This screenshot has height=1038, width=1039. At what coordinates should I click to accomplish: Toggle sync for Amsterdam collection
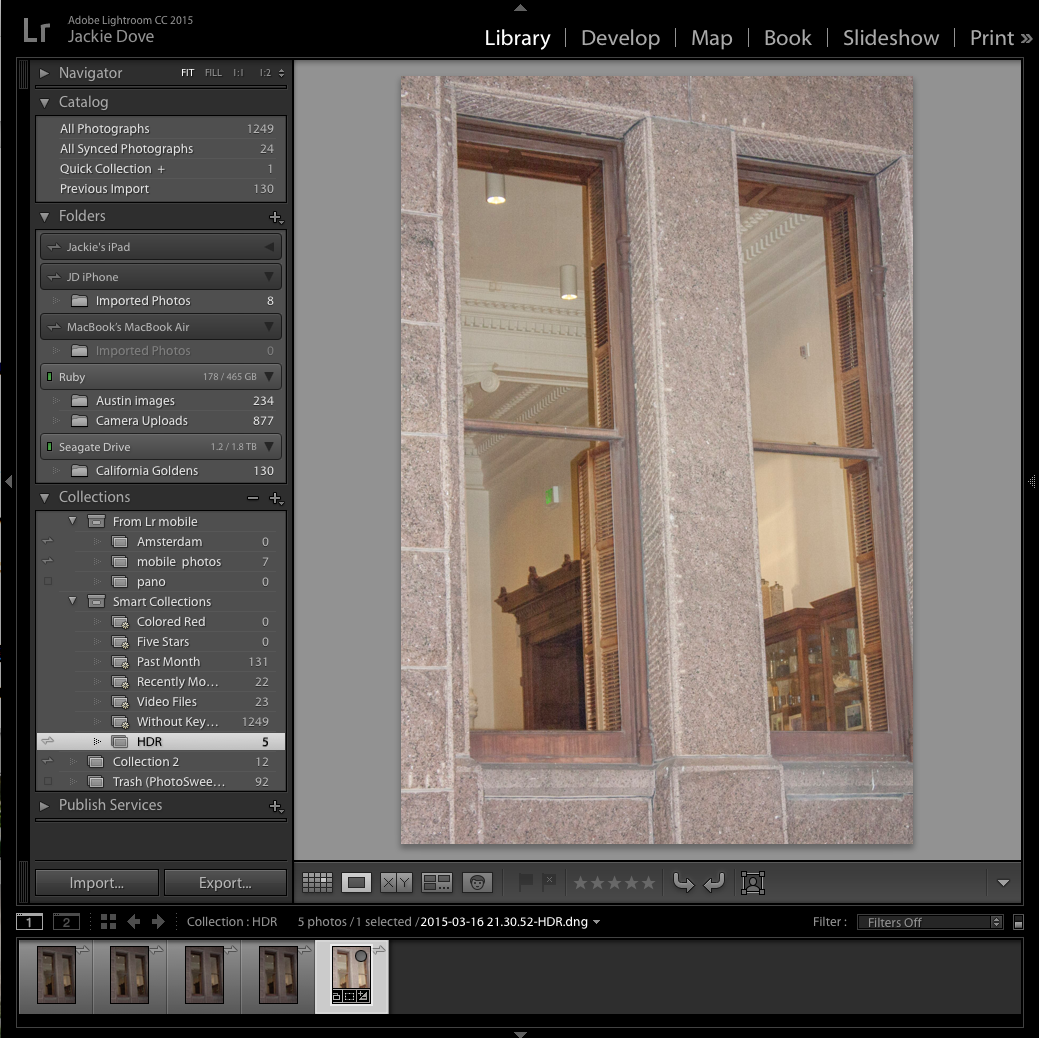pos(48,541)
